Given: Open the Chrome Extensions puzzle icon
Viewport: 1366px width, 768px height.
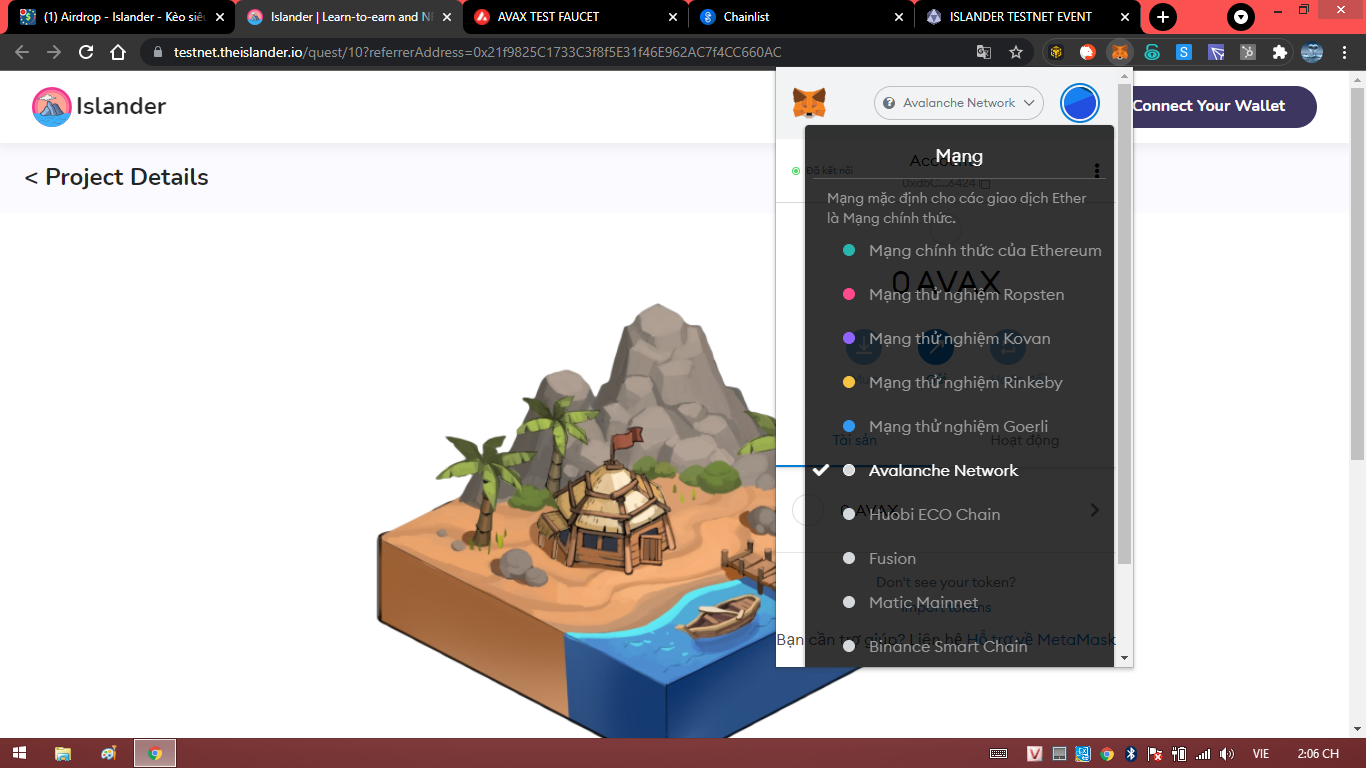Looking at the screenshot, I should 1279,52.
